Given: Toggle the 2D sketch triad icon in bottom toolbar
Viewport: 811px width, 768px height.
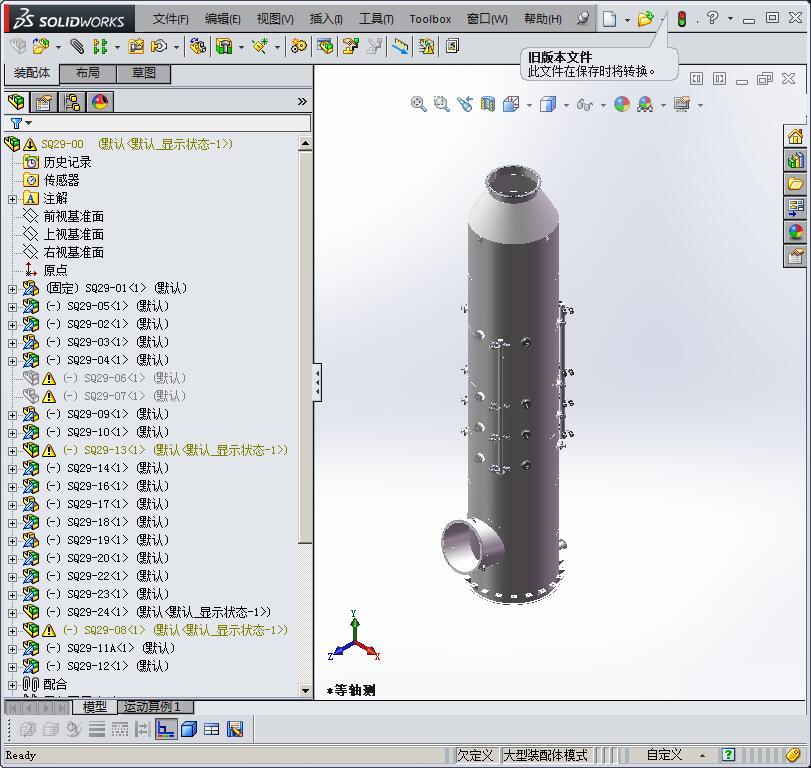Looking at the screenshot, I should pyautogui.click(x=166, y=729).
